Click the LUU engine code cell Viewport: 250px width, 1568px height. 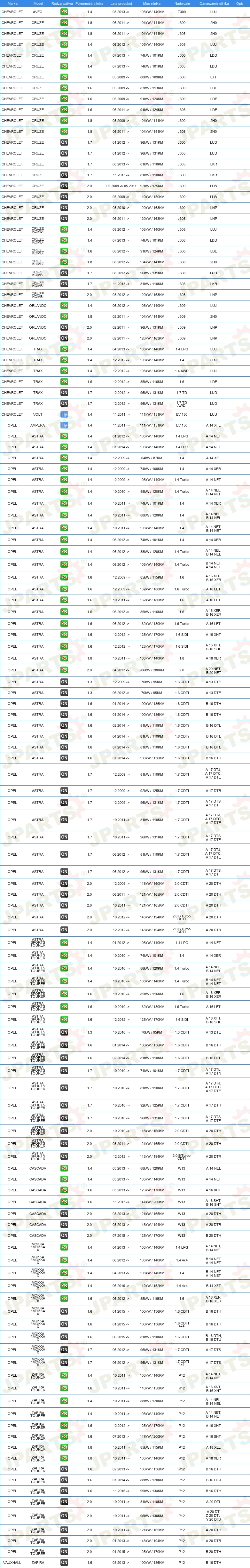(x=214, y=414)
